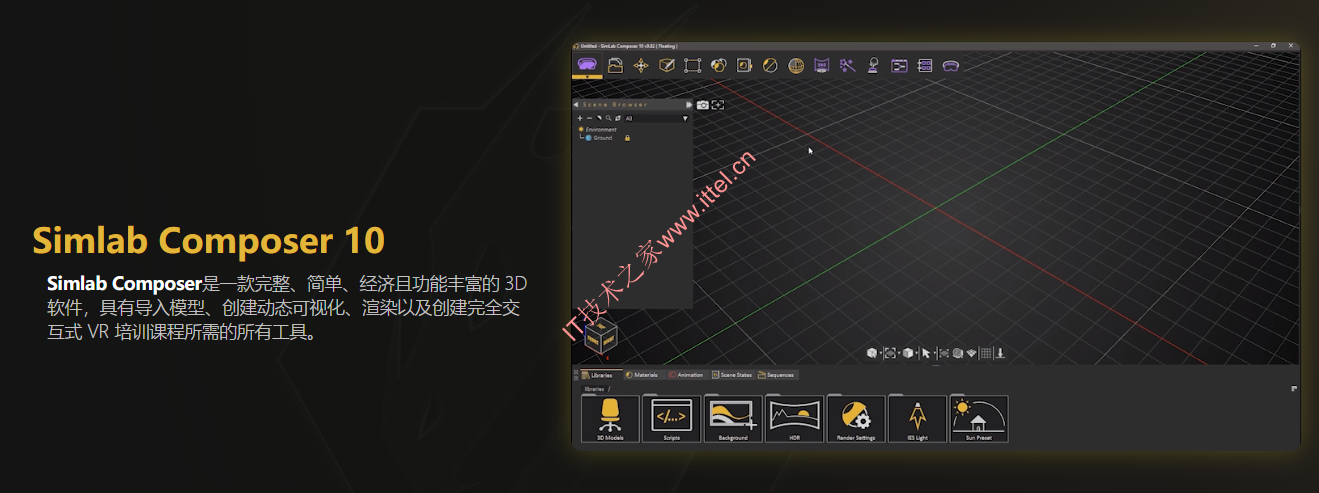Select the Ground node in scene tree

597,138
